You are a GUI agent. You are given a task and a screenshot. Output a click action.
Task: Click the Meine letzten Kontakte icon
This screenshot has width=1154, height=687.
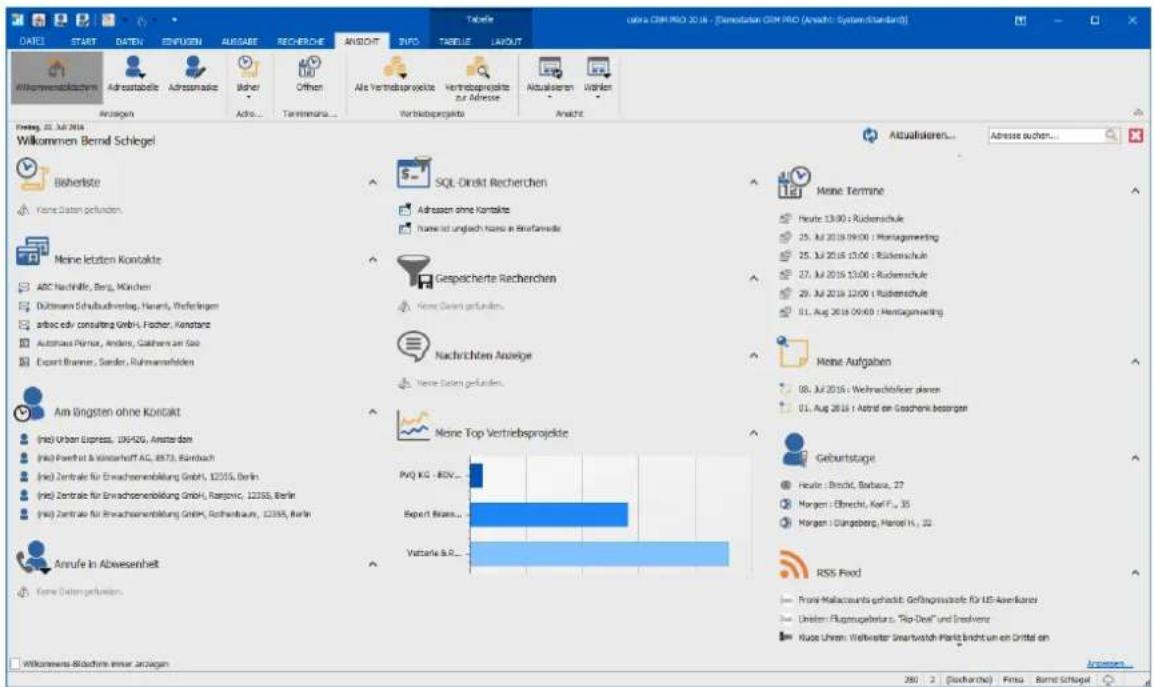pyautogui.click(x=32, y=251)
